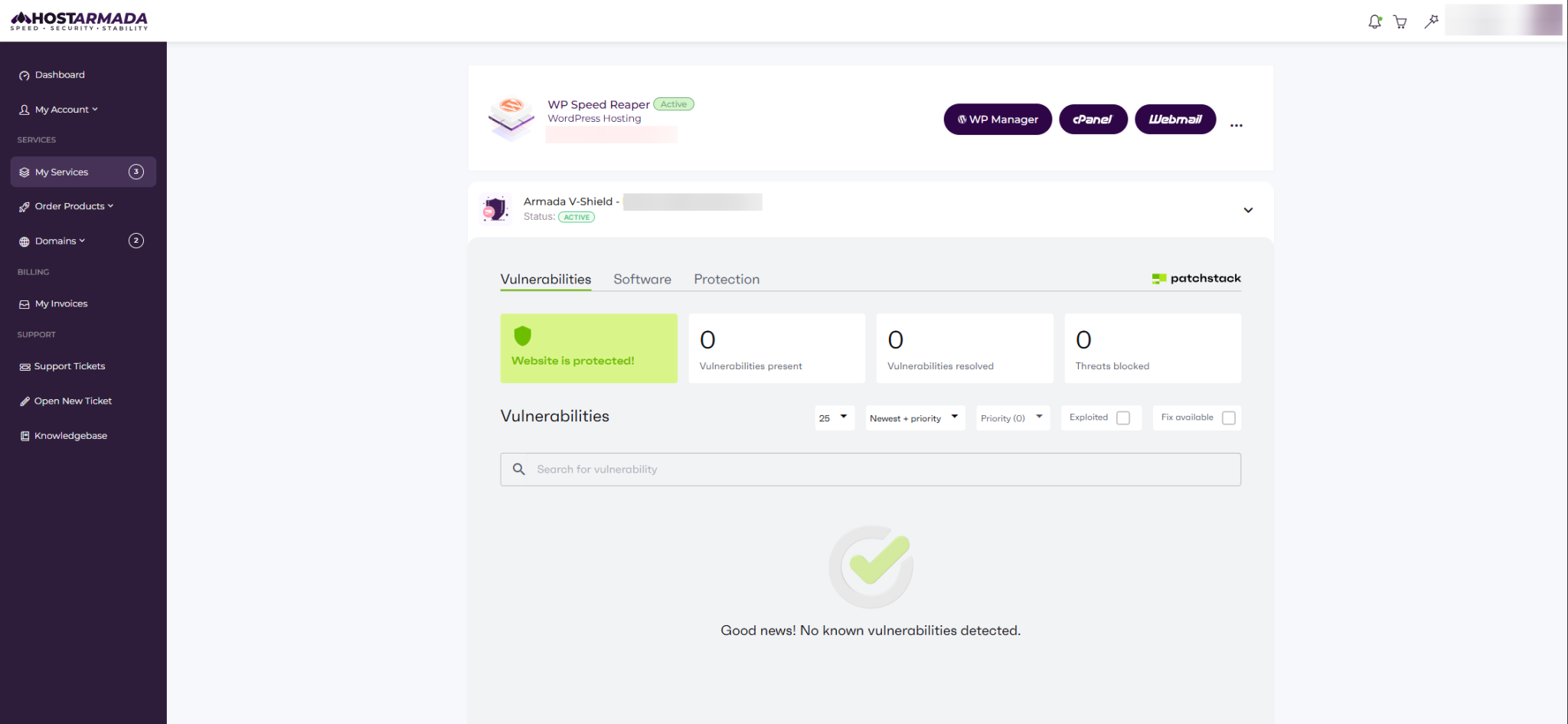Click the notifications bell icon
The width and height of the screenshot is (1568, 724).
(1374, 22)
